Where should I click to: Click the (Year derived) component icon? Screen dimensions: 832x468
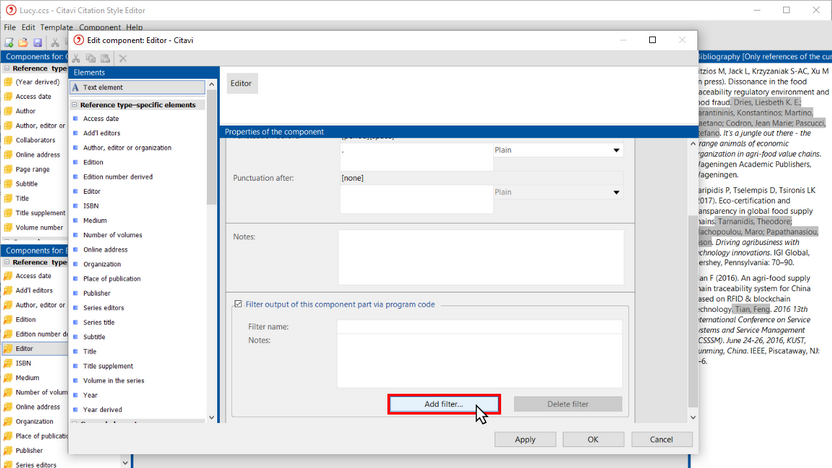pos(8,82)
